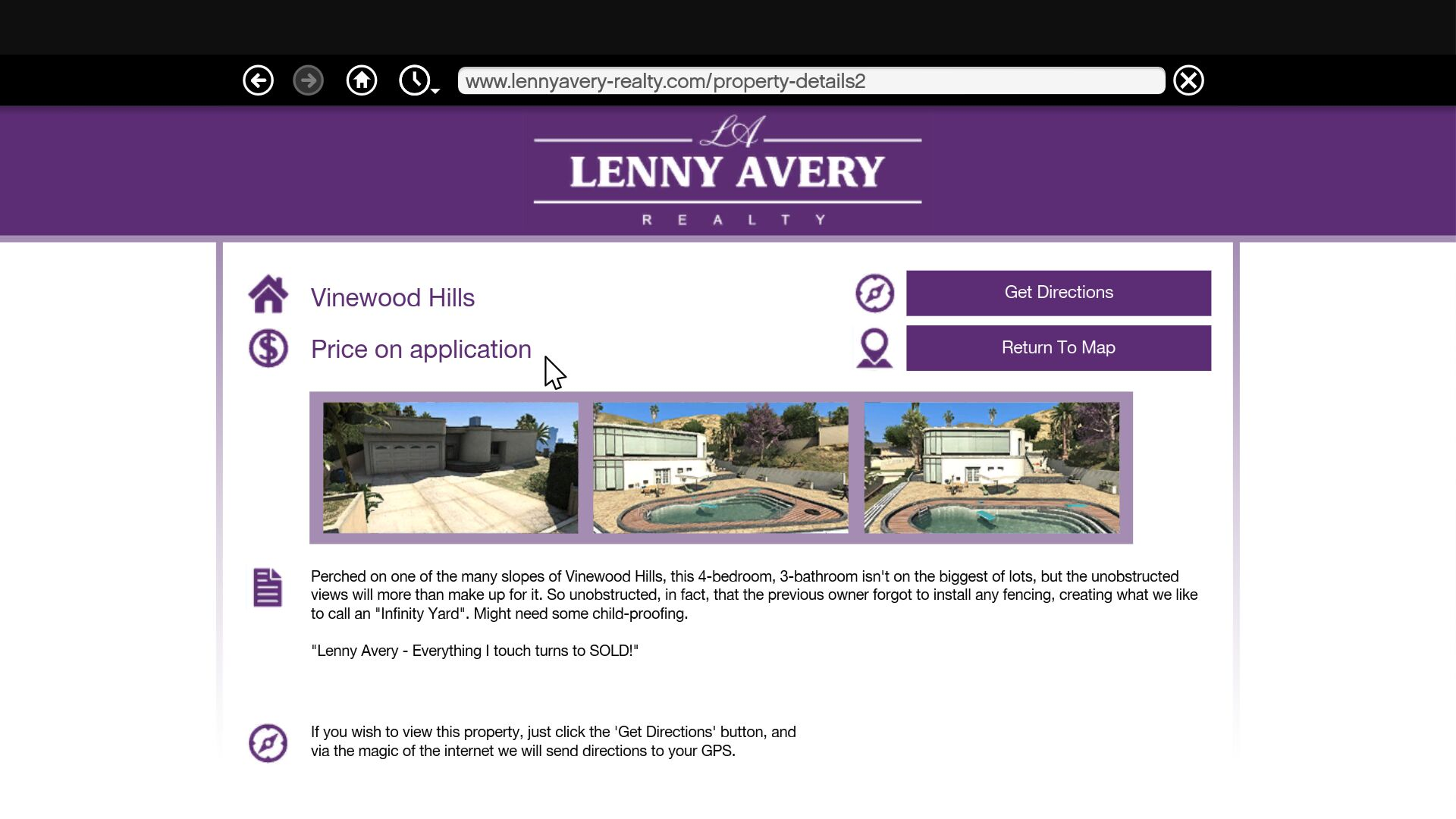Click the Get Directions button
This screenshot has width=1456, height=819.
(x=1058, y=292)
